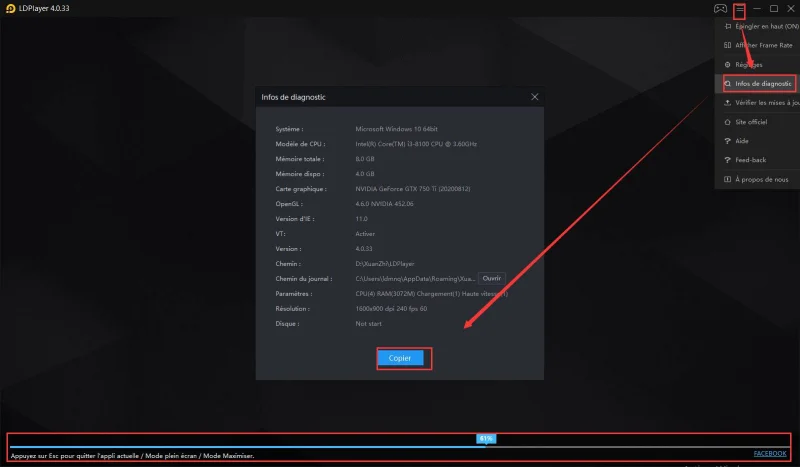Viewport: 800px width, 467px height.
Task: Close the LDPlayer window
Action: pos(790,9)
